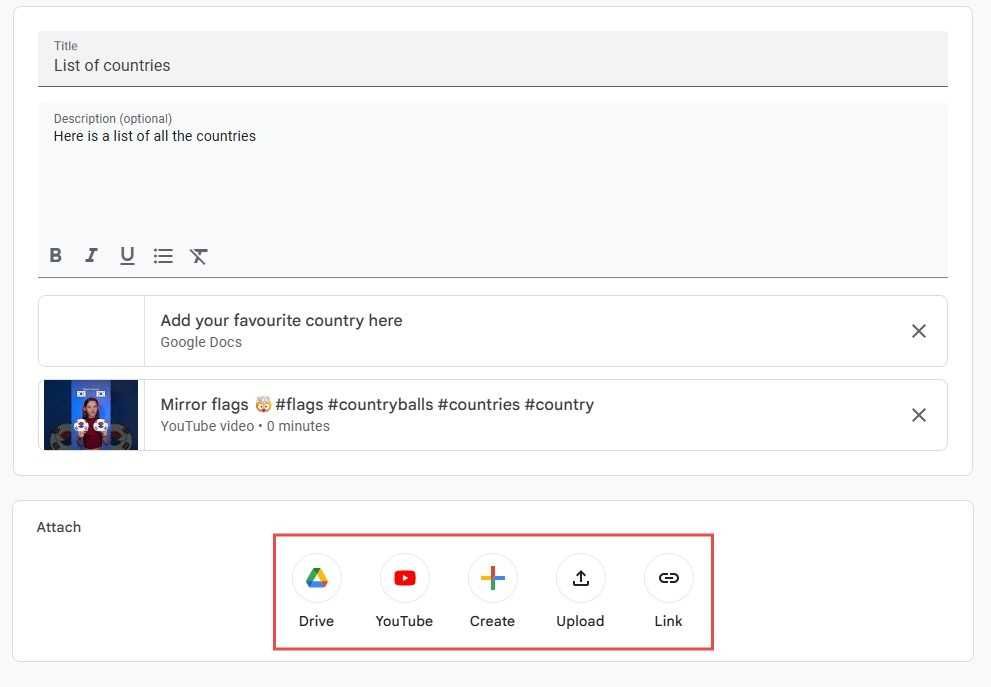Insert a bulleted list in description
This screenshot has width=991, height=687.
[163, 255]
